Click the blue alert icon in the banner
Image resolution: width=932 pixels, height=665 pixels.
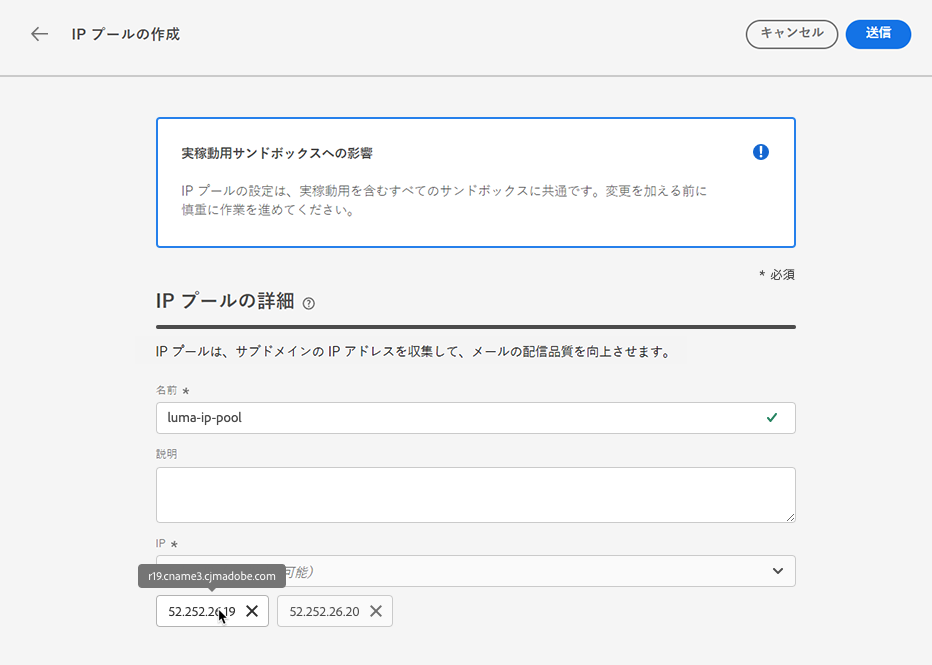tap(761, 152)
